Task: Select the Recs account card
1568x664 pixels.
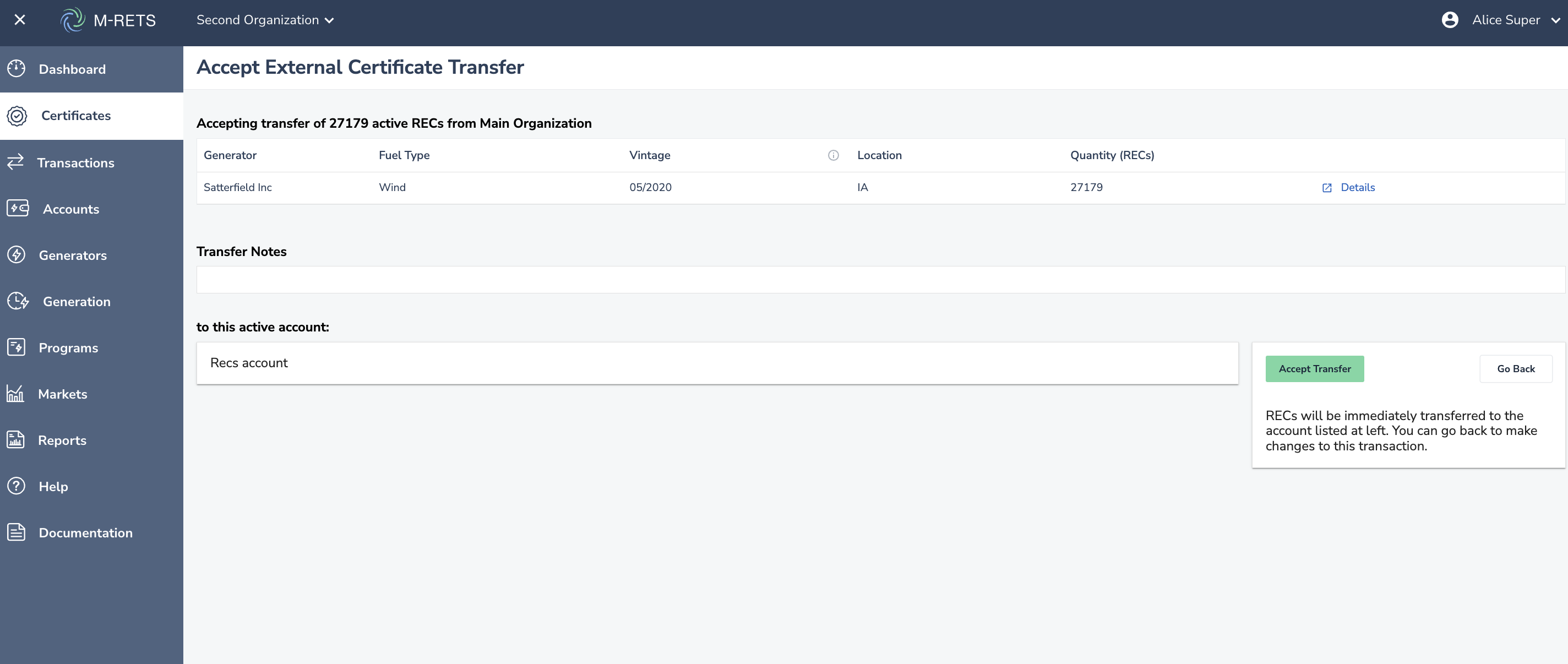Action: coord(716,363)
